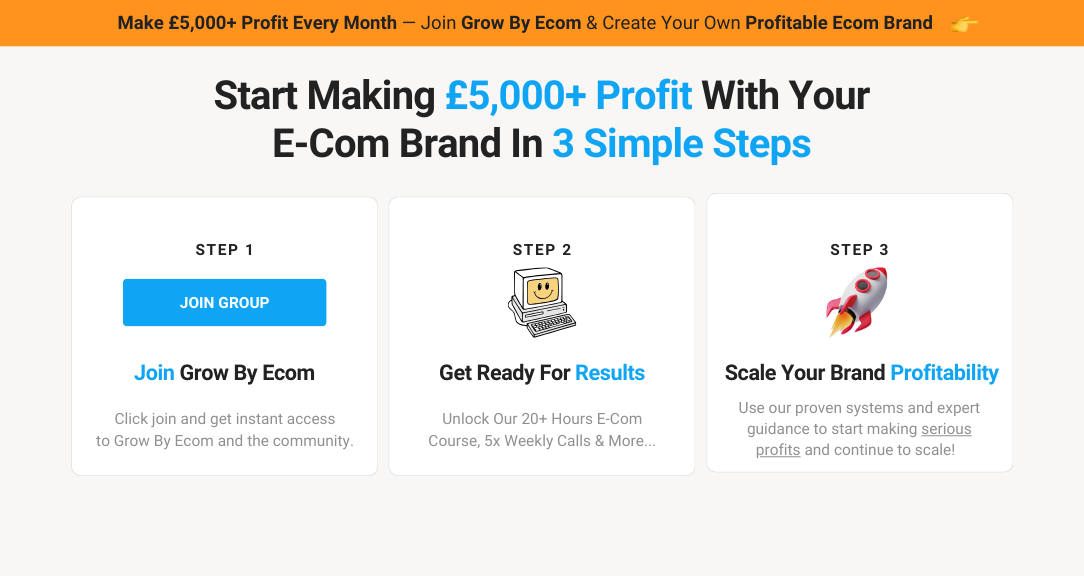Click the 'Make £5,000+ Profit Every Month' text
This screenshot has height=576, width=1084.
coord(256,22)
